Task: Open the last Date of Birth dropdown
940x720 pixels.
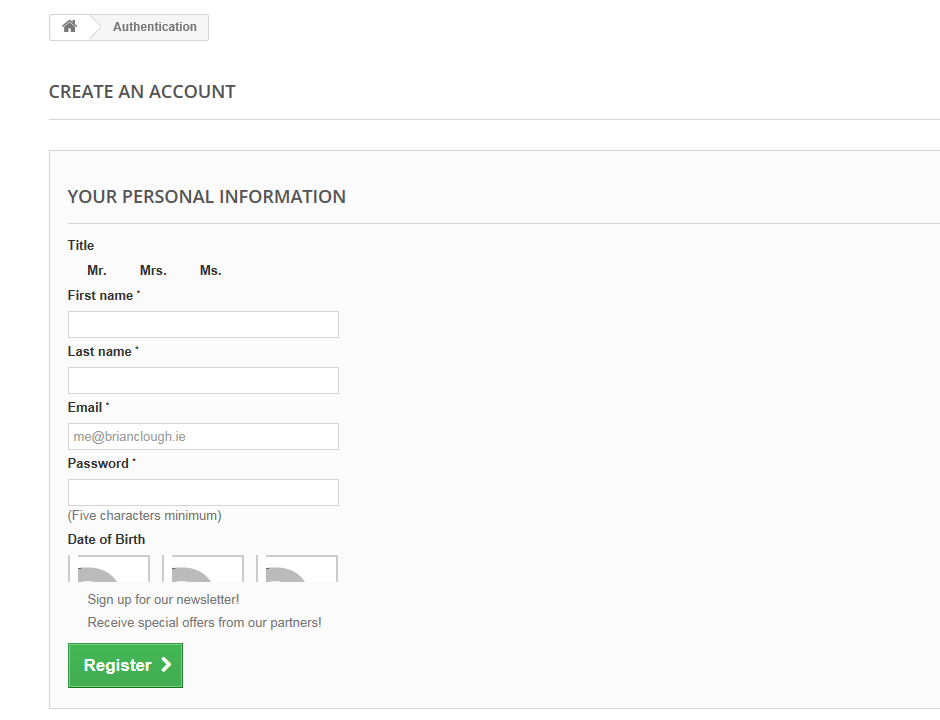Action: [297, 569]
